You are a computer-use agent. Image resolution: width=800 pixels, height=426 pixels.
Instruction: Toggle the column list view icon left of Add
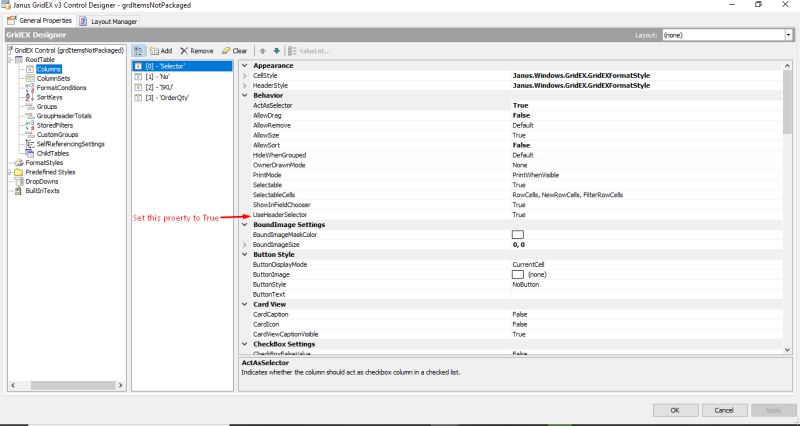coord(138,51)
